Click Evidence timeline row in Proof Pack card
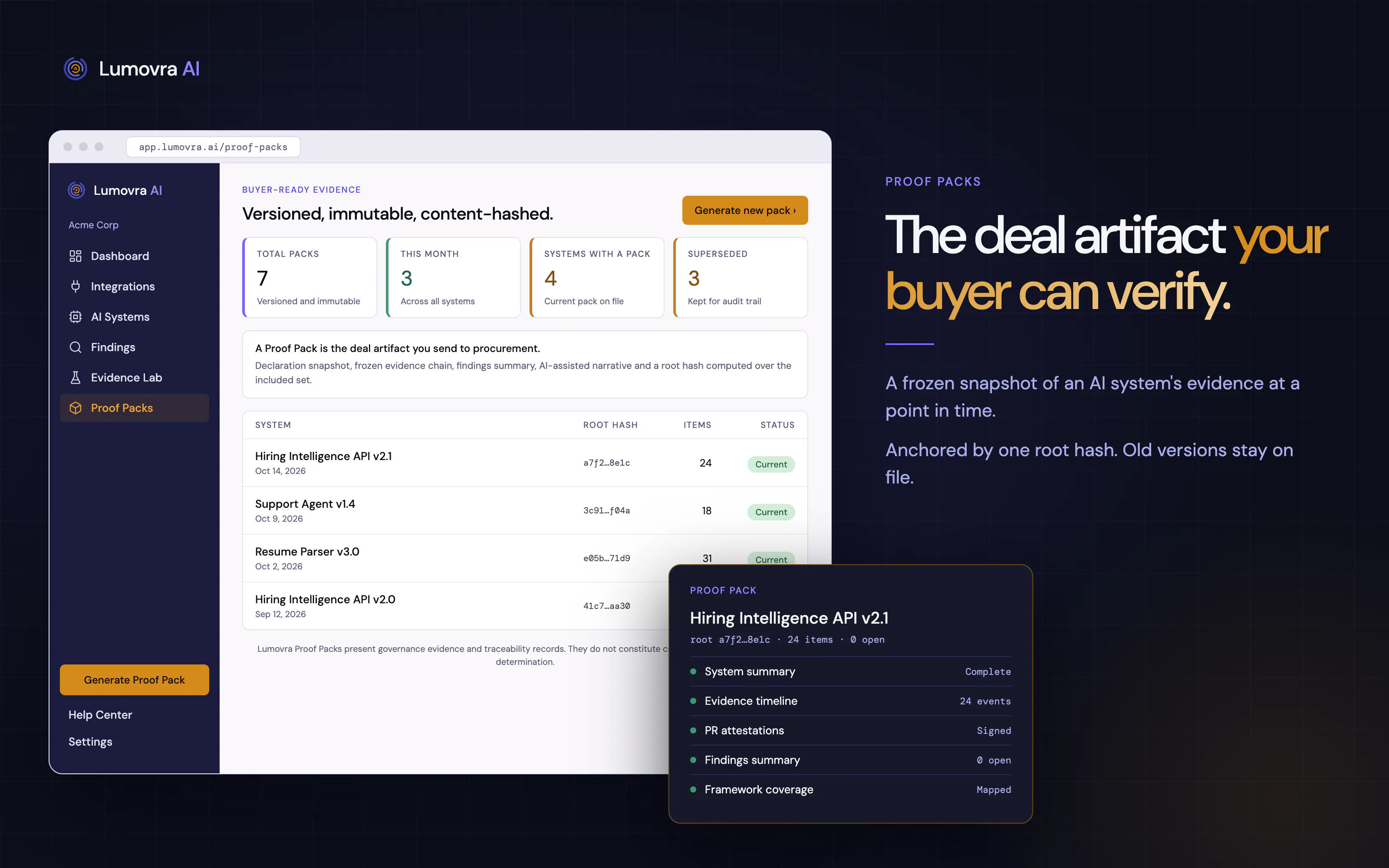The height and width of the screenshot is (868, 1389). 850,701
